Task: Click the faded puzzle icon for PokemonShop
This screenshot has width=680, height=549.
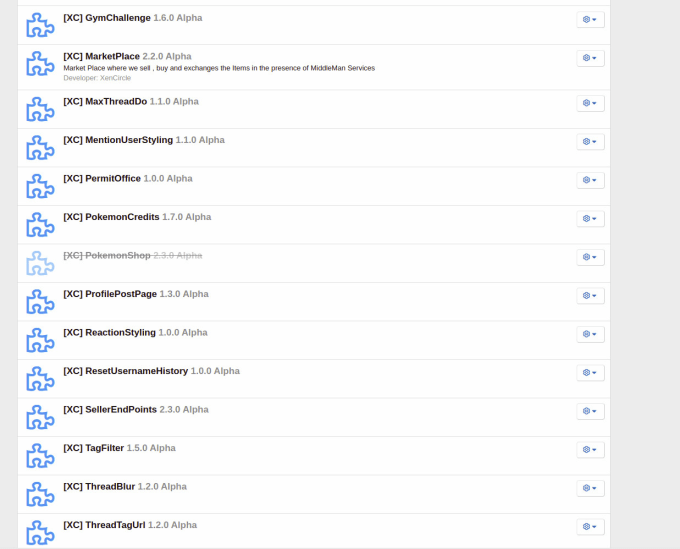Action: pyautogui.click(x=40, y=263)
